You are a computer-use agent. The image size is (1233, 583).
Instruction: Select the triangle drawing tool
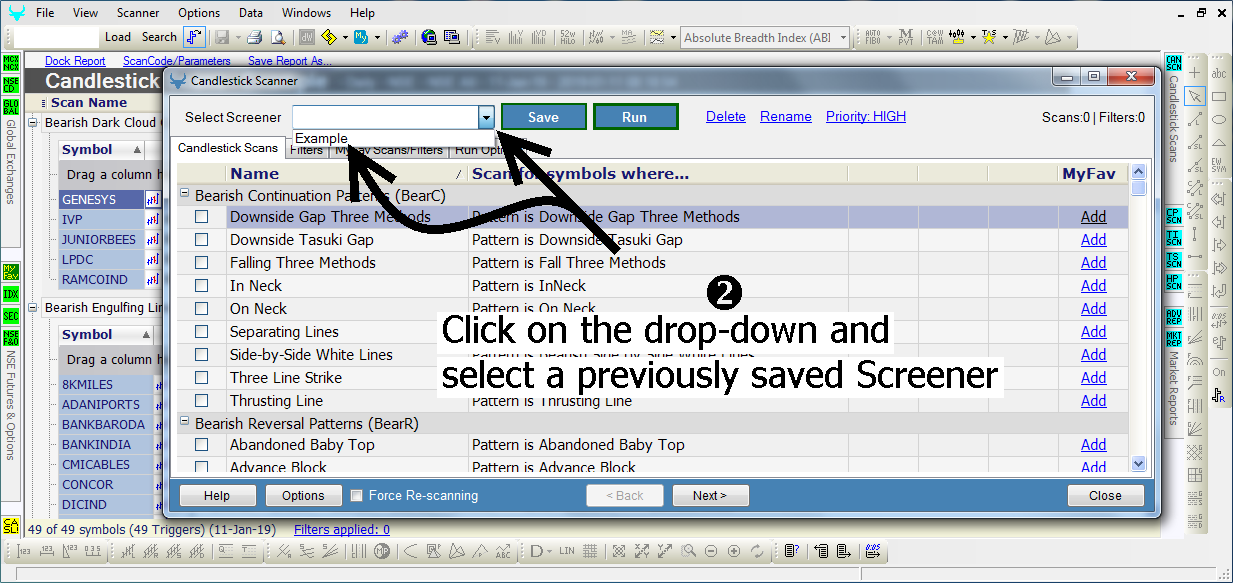[x=1219, y=142]
